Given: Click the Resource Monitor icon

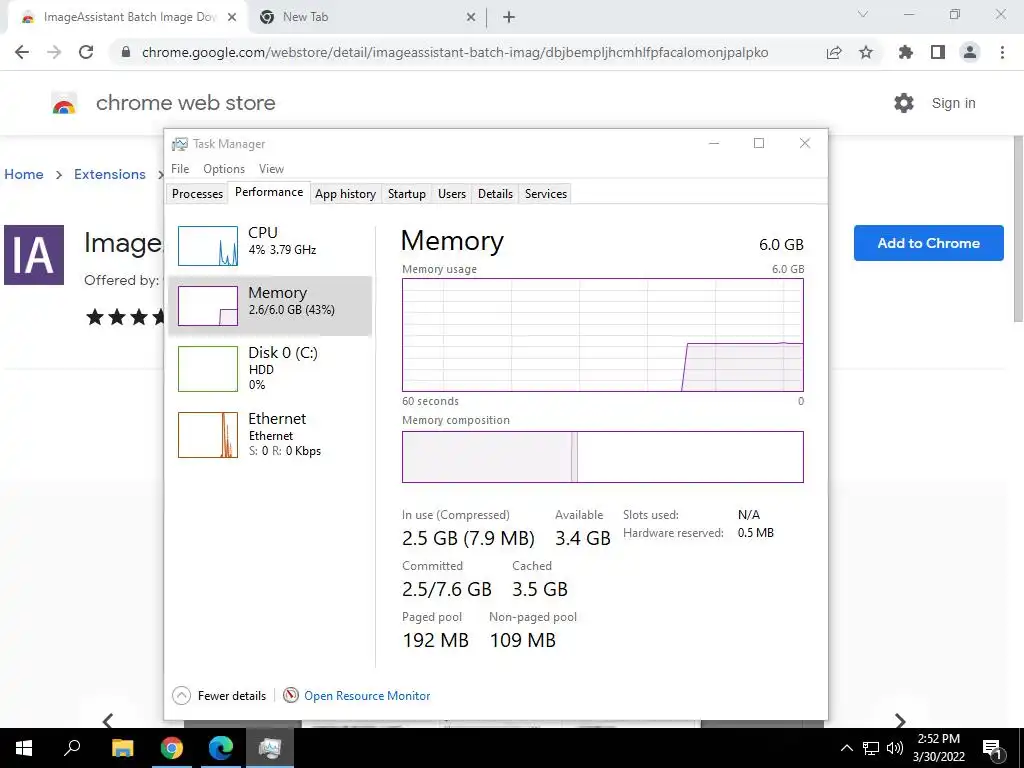Looking at the screenshot, I should click(291, 696).
